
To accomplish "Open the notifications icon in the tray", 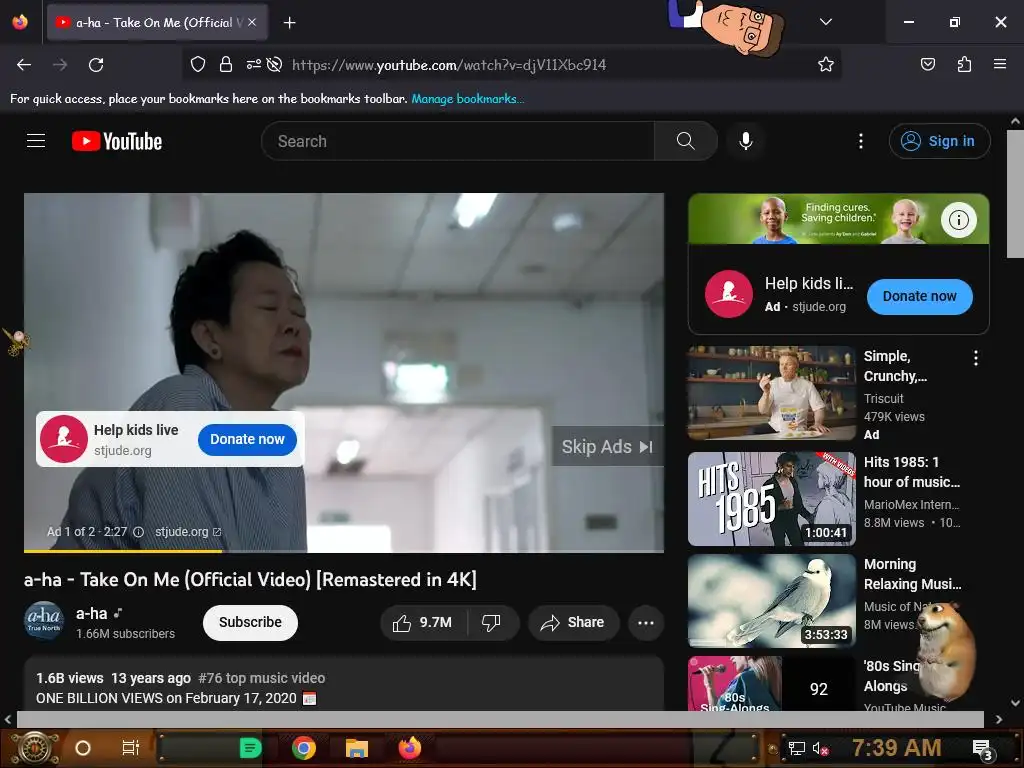I will click(982, 749).
